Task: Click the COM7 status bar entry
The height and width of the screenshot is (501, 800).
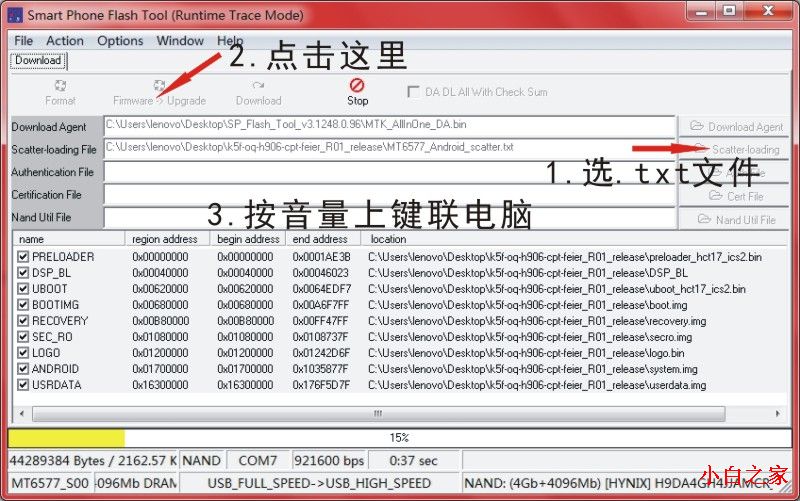Action: (258, 461)
